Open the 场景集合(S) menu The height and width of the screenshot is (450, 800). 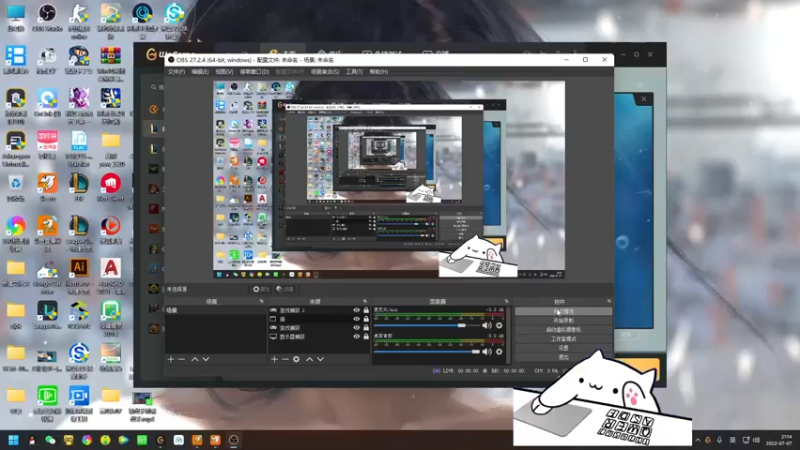click(324, 72)
